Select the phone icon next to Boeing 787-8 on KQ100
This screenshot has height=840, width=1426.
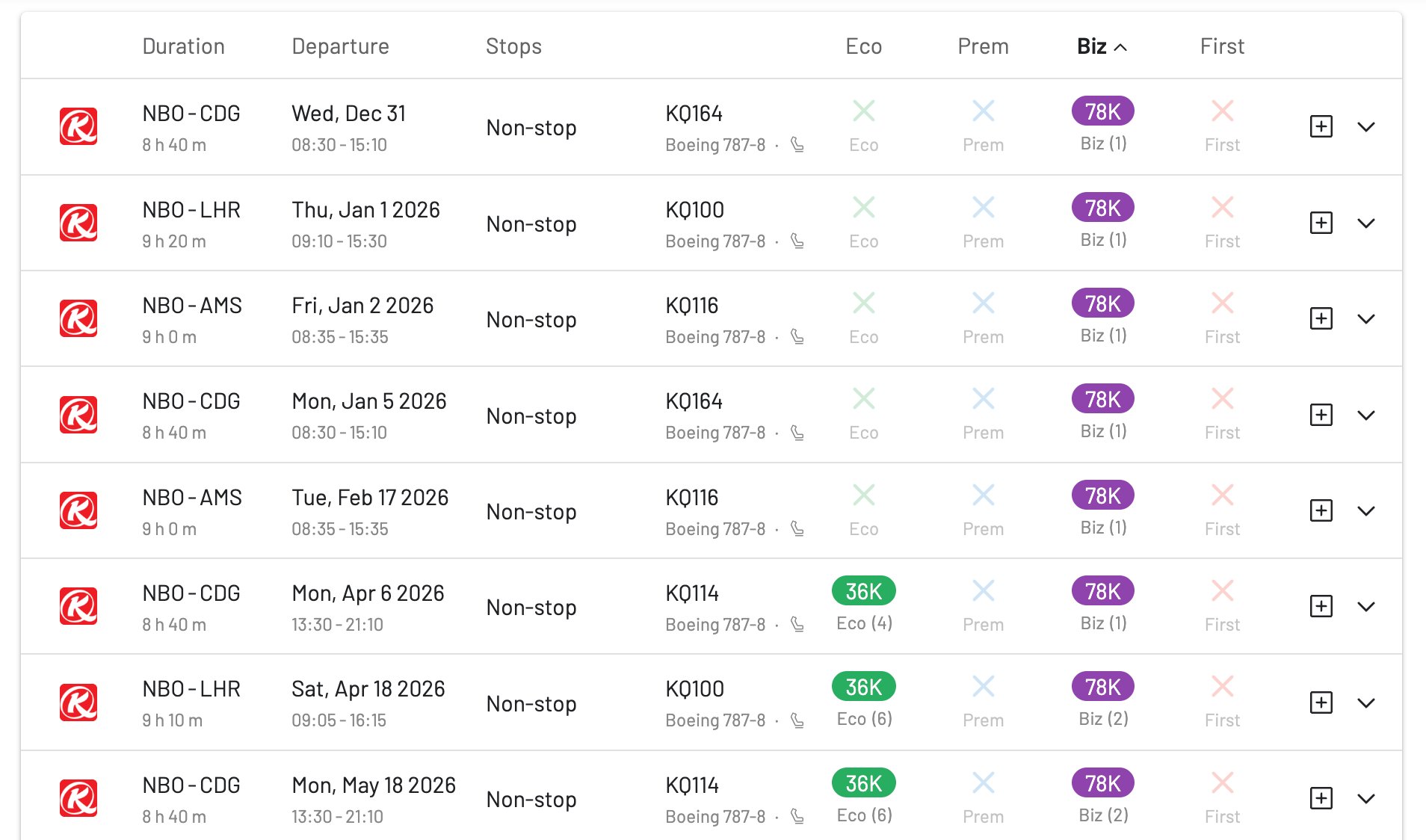coord(798,241)
